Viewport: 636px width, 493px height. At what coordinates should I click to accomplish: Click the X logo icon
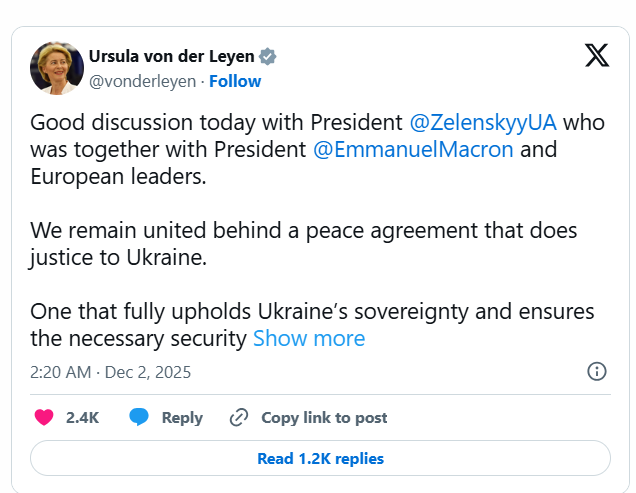[596, 56]
